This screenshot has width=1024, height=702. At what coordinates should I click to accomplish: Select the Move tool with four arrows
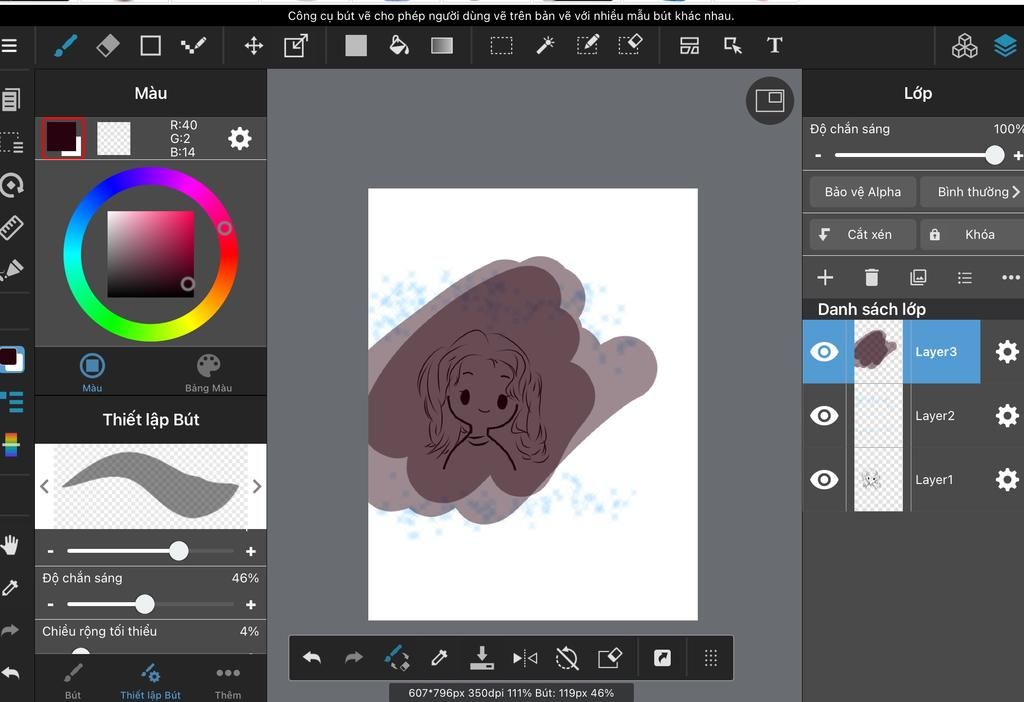[x=253, y=46]
